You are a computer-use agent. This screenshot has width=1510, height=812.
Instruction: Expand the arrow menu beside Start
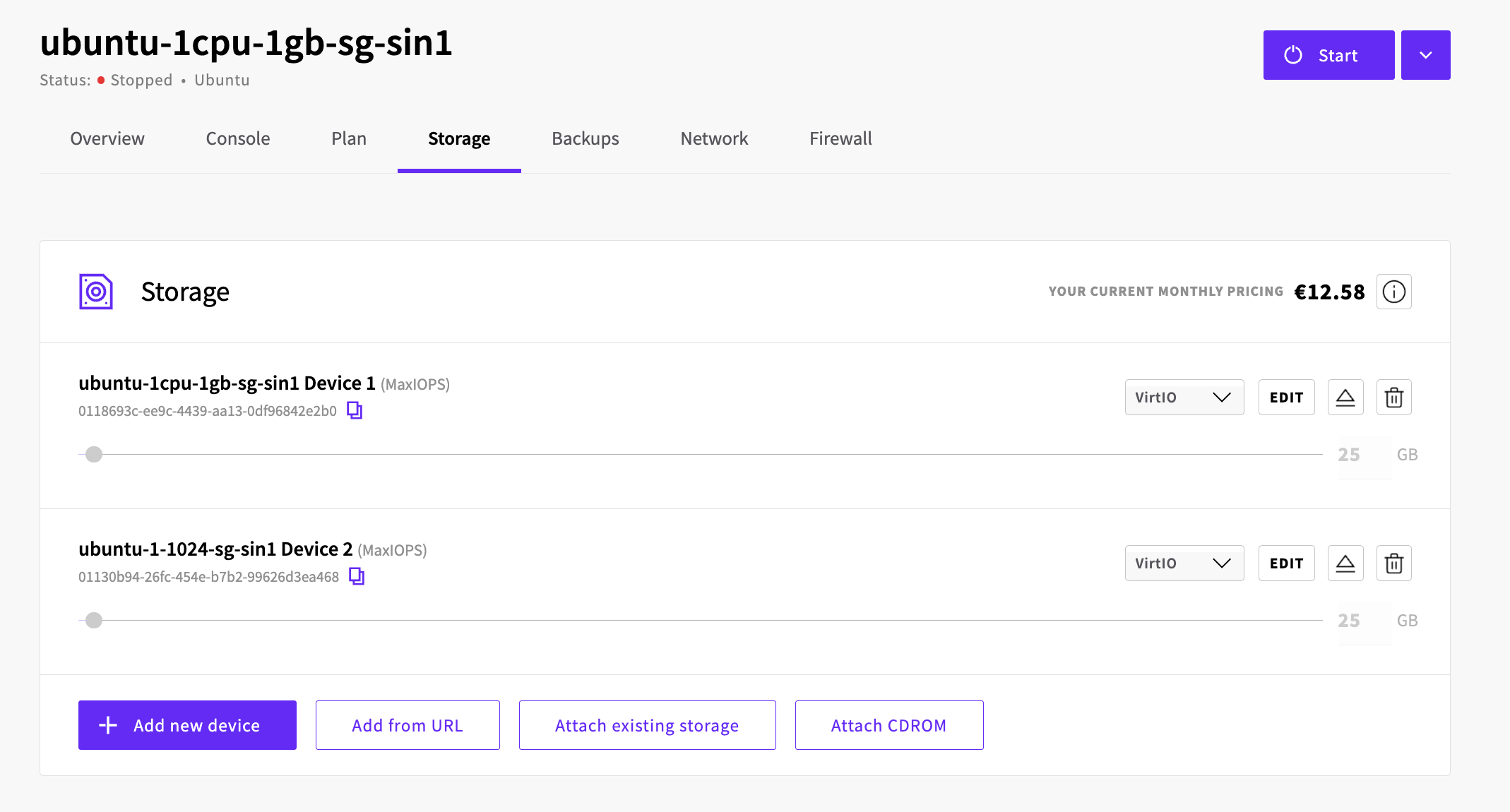coord(1425,55)
